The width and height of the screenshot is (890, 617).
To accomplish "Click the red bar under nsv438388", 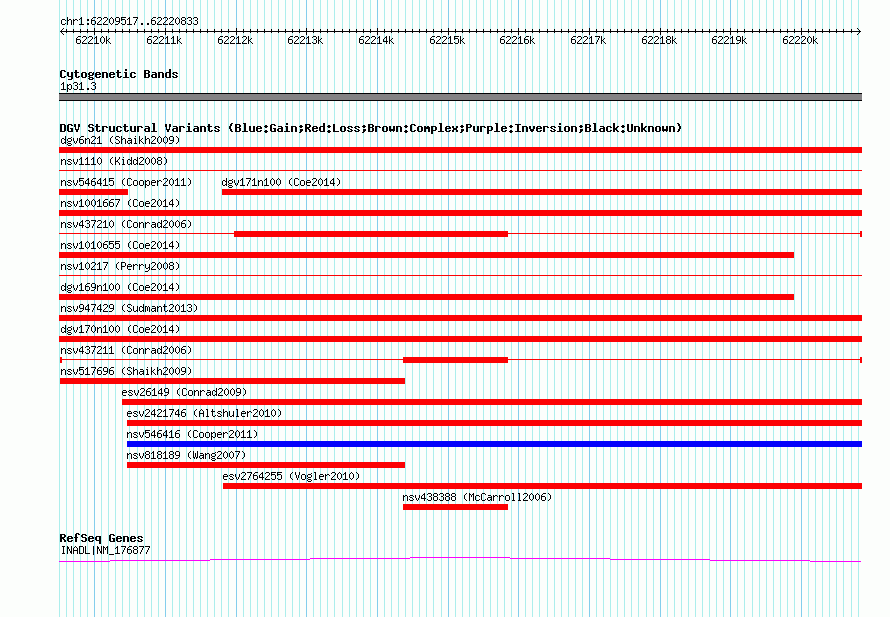I will click(455, 507).
